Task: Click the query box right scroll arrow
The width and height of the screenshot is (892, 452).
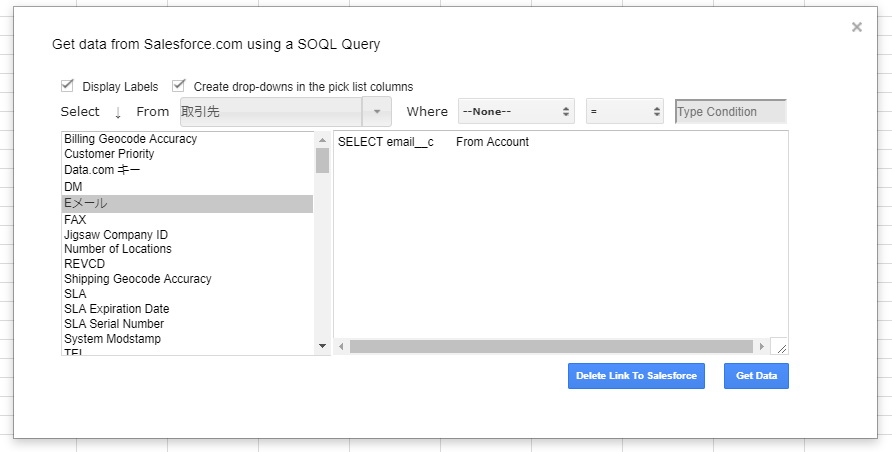Action: click(761, 346)
